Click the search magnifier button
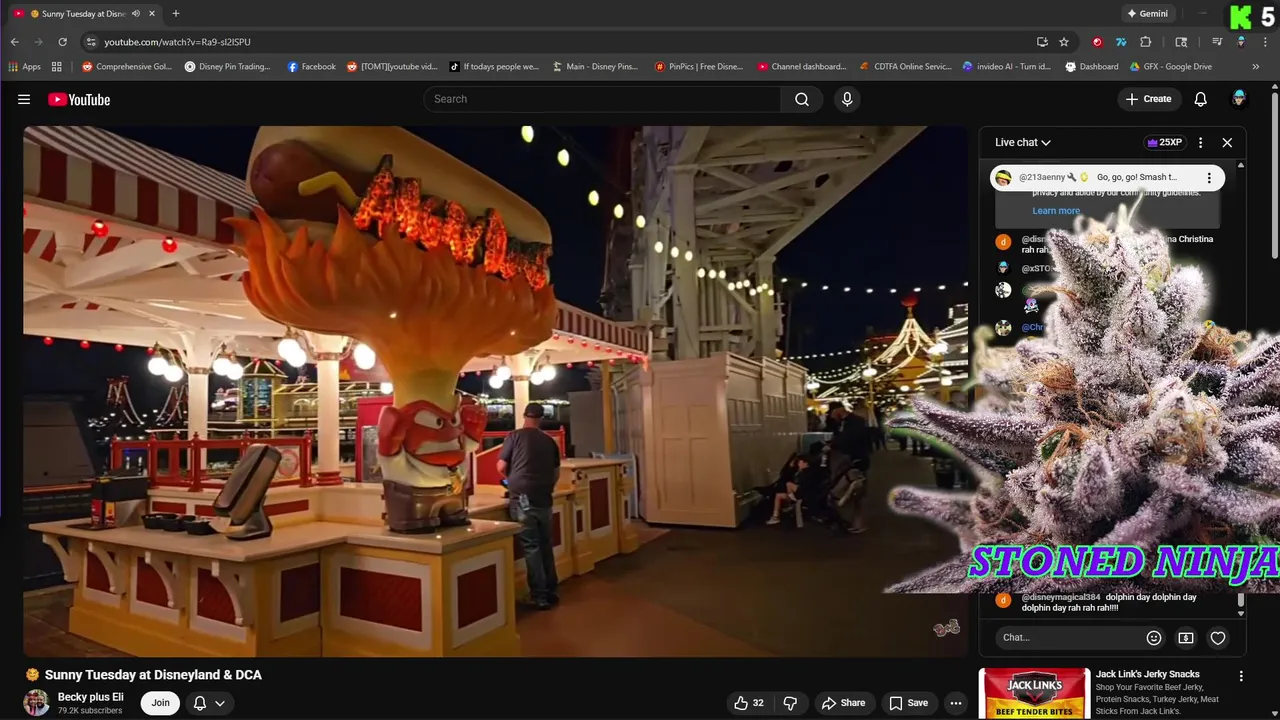Screen dimensions: 1280x720 [802, 99]
